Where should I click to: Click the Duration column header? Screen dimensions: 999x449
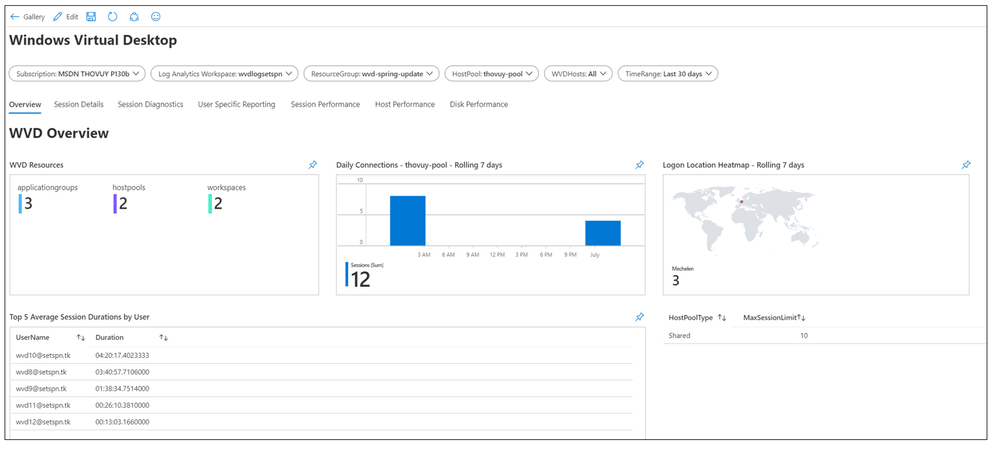110,338
